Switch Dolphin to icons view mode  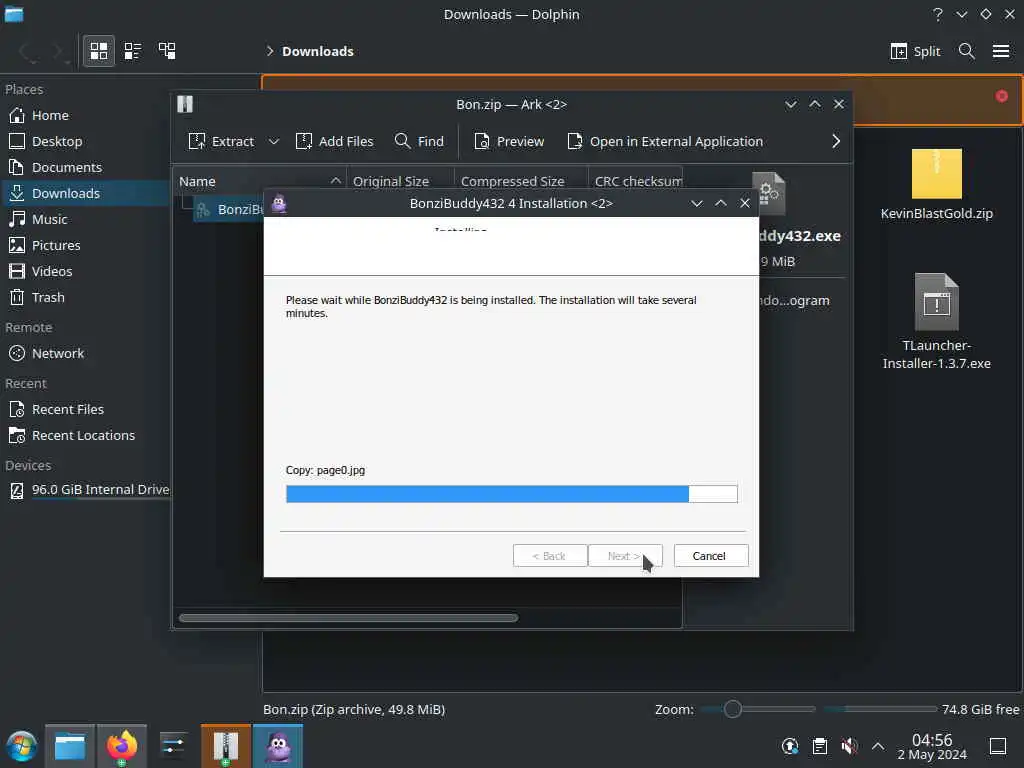99,51
